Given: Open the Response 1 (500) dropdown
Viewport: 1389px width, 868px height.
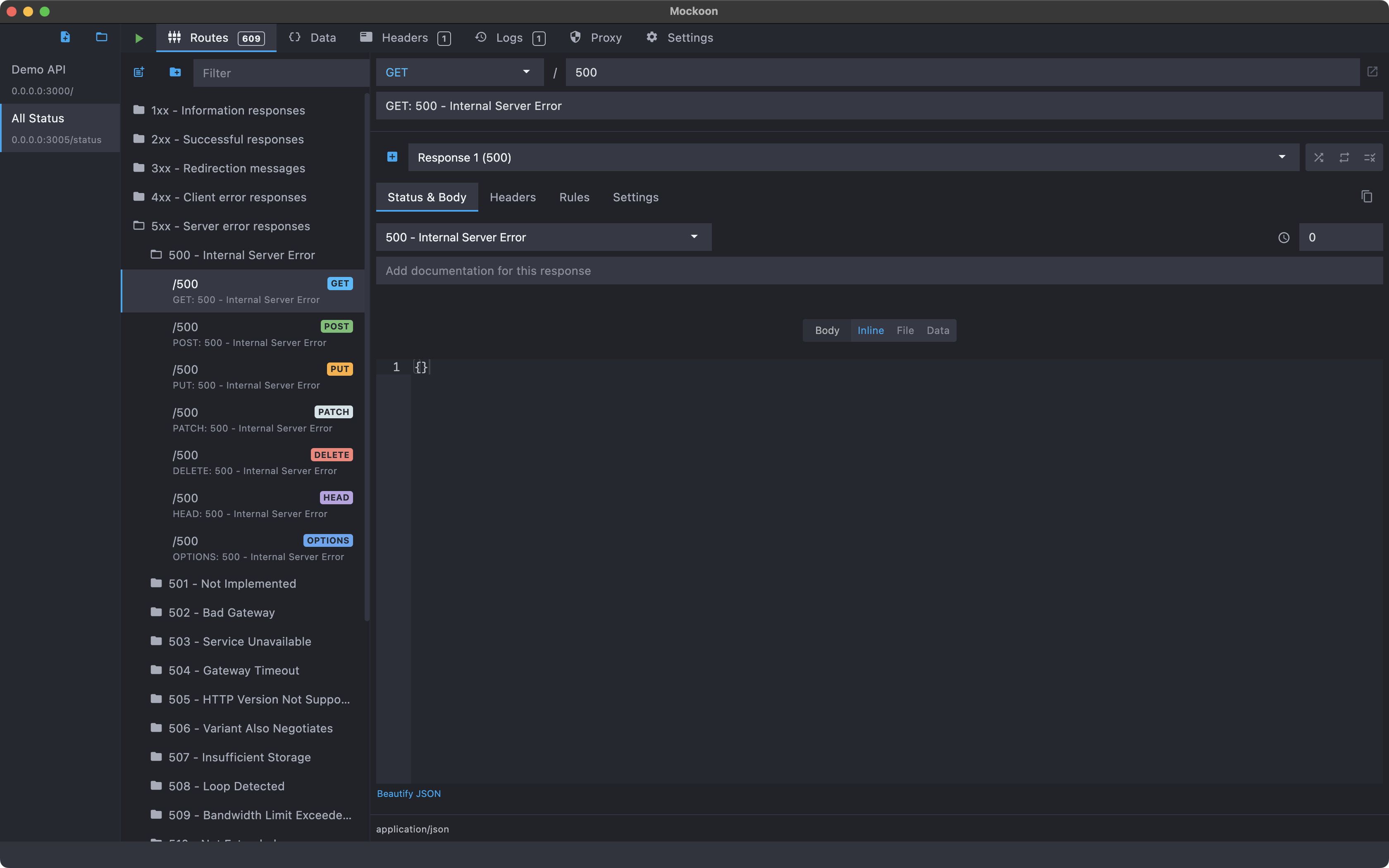Looking at the screenshot, I should click(x=854, y=157).
